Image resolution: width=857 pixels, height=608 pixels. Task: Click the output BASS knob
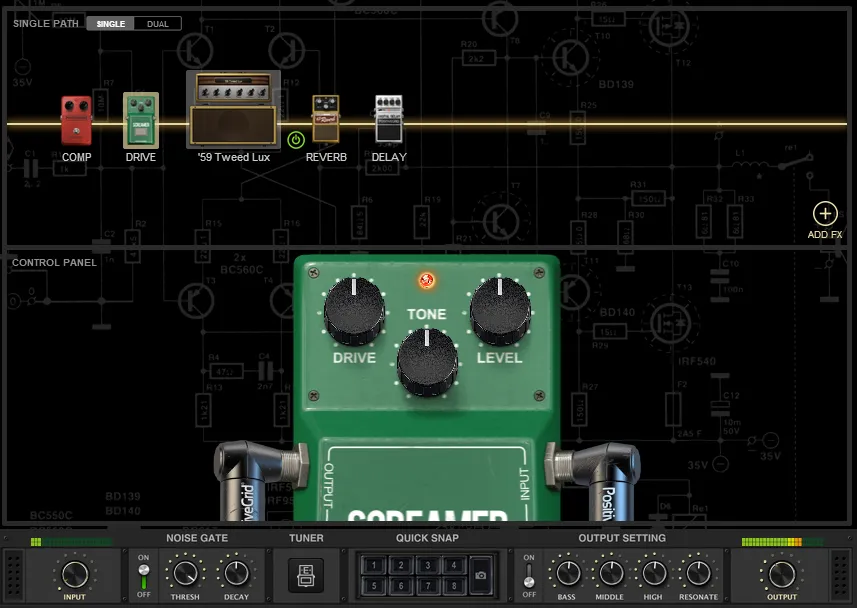click(x=567, y=574)
